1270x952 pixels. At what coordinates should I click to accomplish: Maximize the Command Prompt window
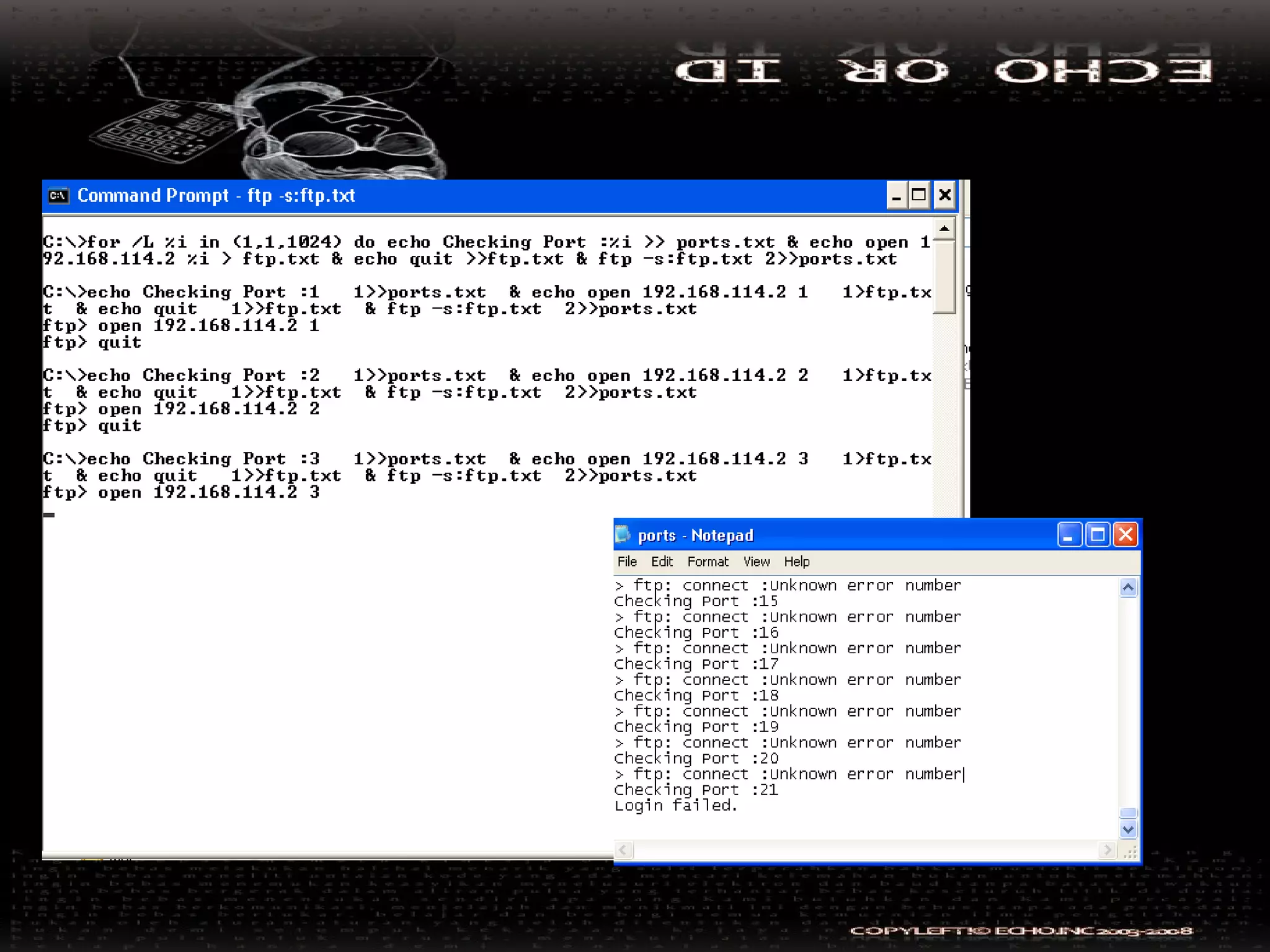[x=919, y=196]
